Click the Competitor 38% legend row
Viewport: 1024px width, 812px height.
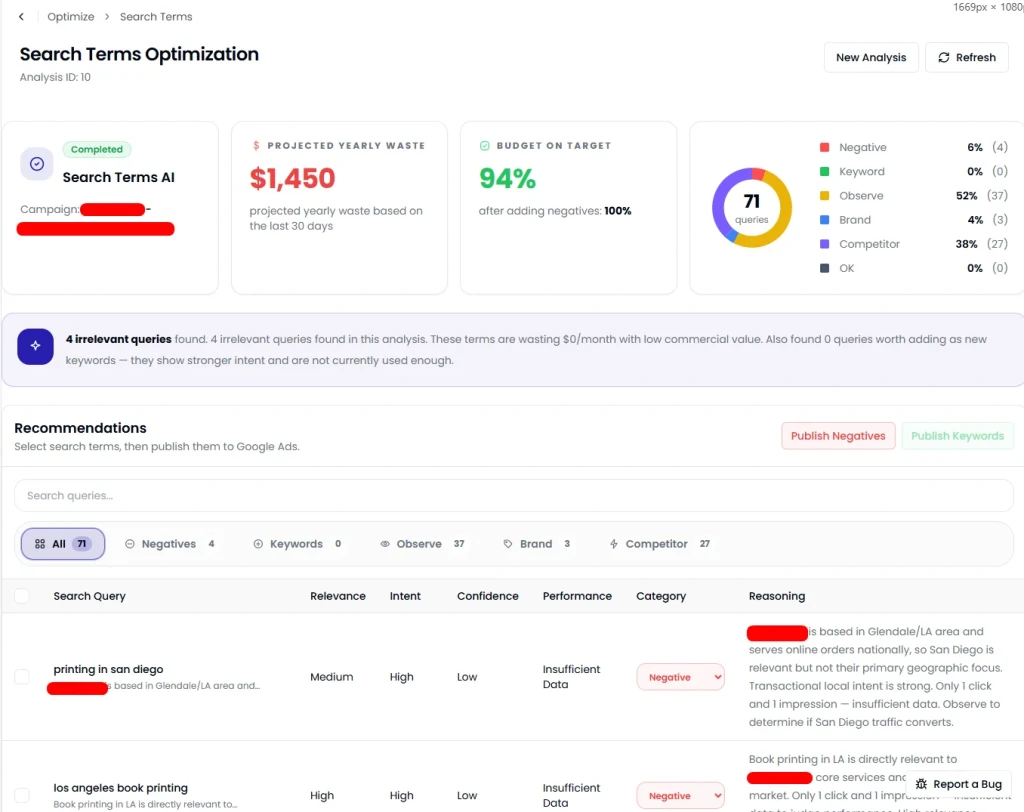[914, 244]
